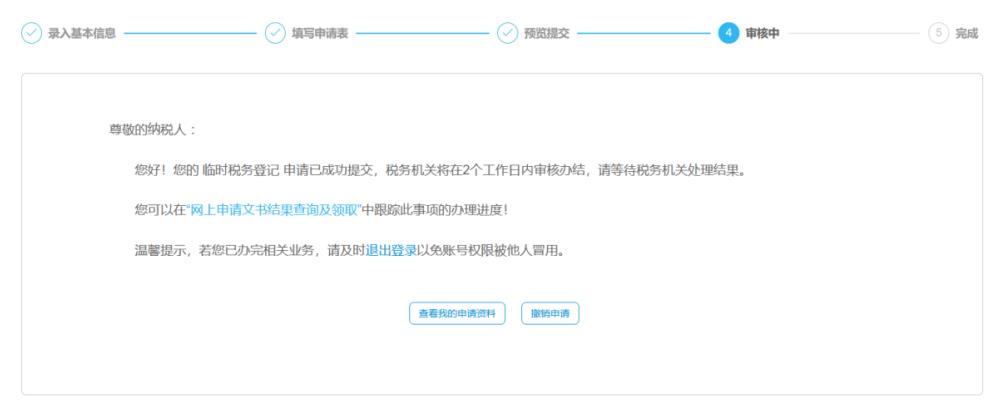The width and height of the screenshot is (995, 412).
Task: Click the checkmark icon beside 填写申请表
Action: click(x=275, y=33)
